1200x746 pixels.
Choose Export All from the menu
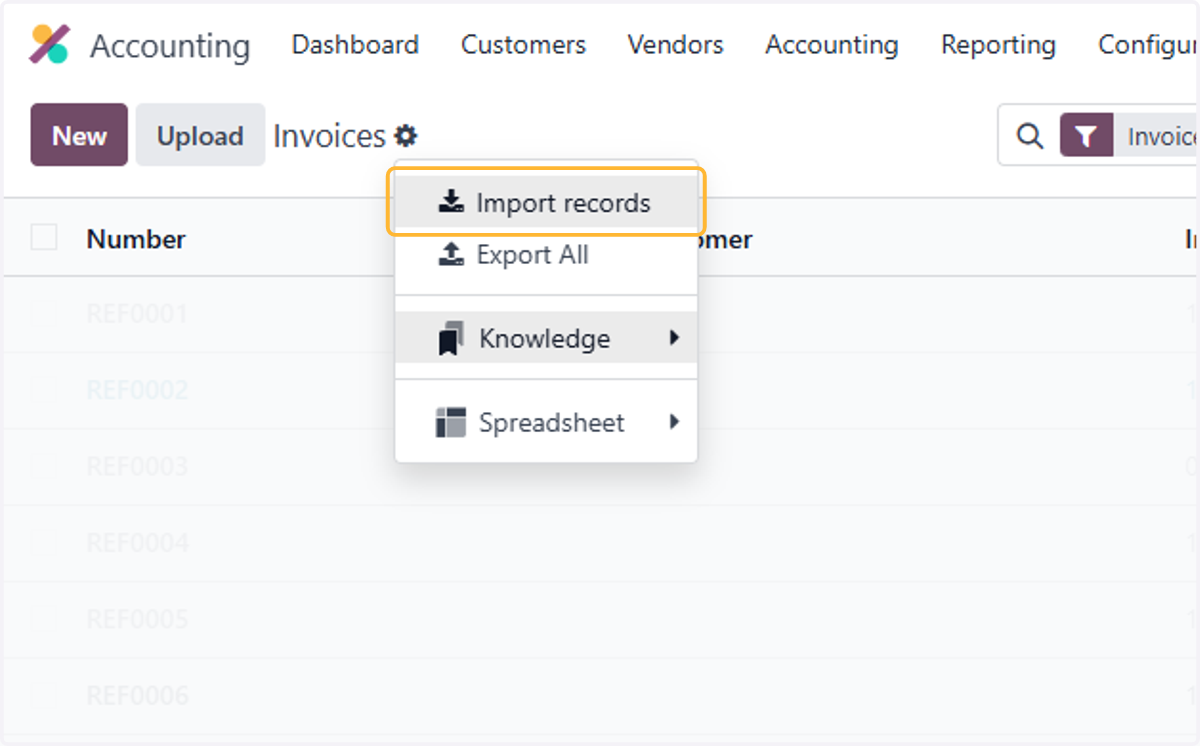pyautogui.click(x=546, y=255)
